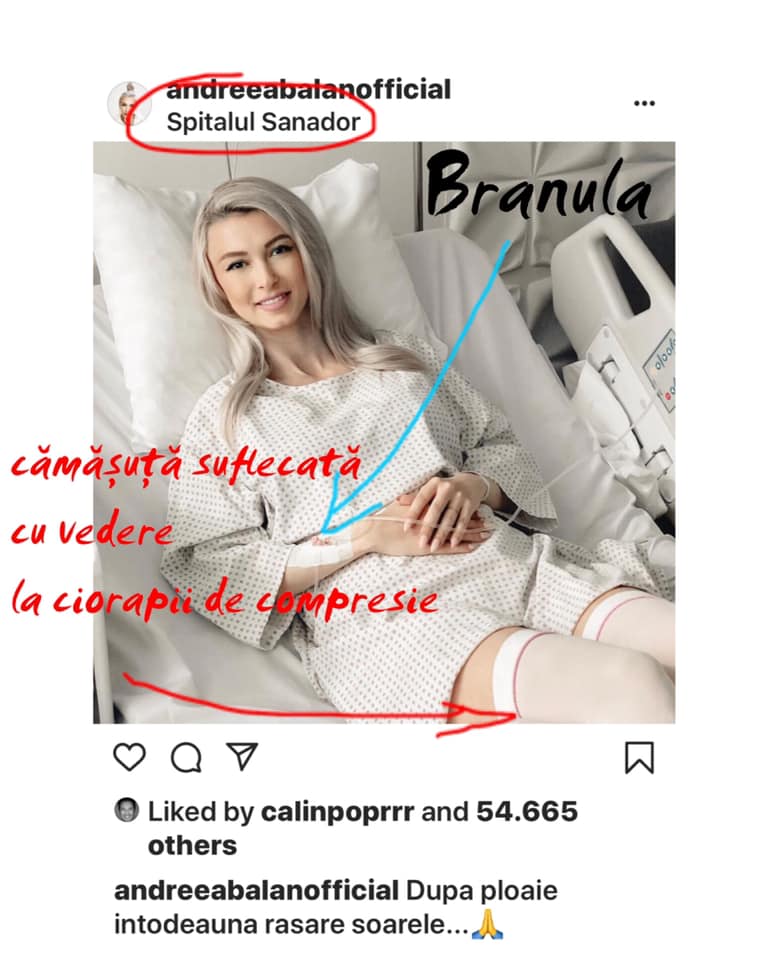
Task: Click the red la ciorapii de compresie text
Action: point(225,601)
